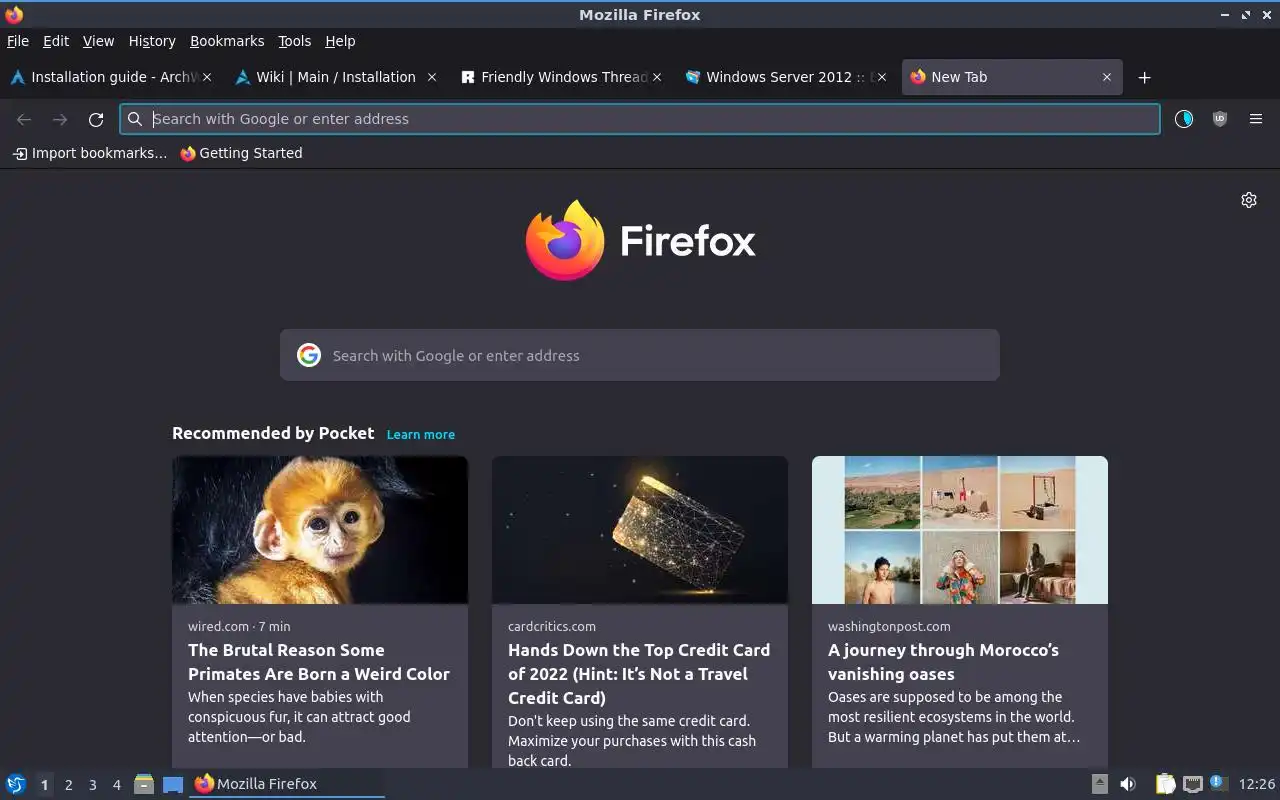Open the Help menu
Image resolution: width=1280 pixels, height=800 pixels.
coord(340,41)
